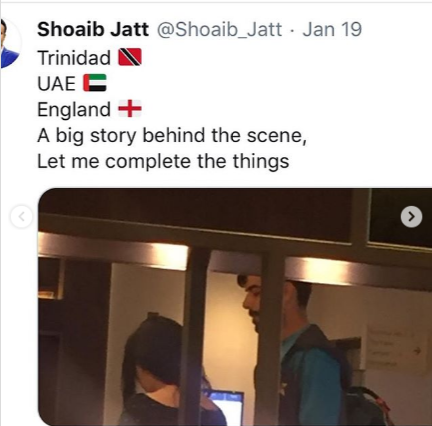Click the Trinidad flag emoji
Viewport: 432px width, 426px height.
tap(130, 57)
